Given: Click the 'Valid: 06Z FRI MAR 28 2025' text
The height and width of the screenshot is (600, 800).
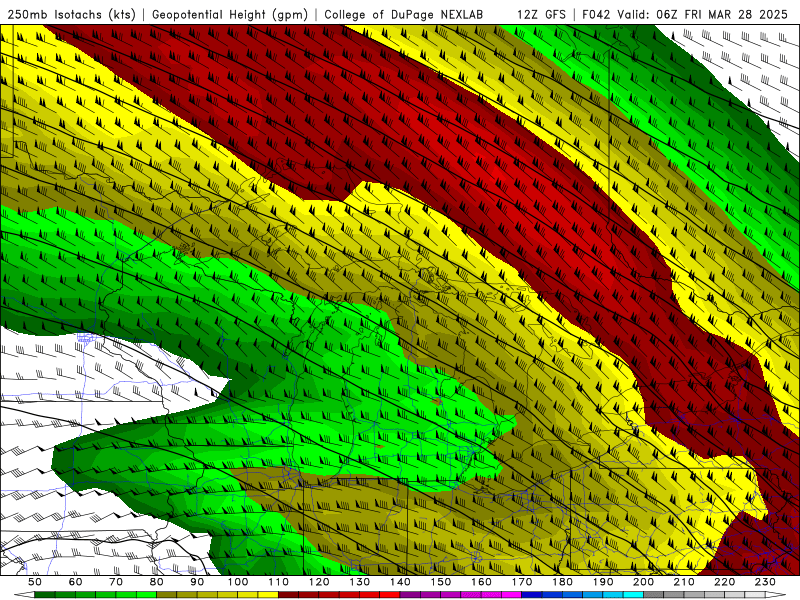Looking at the screenshot, I should pos(703,14).
